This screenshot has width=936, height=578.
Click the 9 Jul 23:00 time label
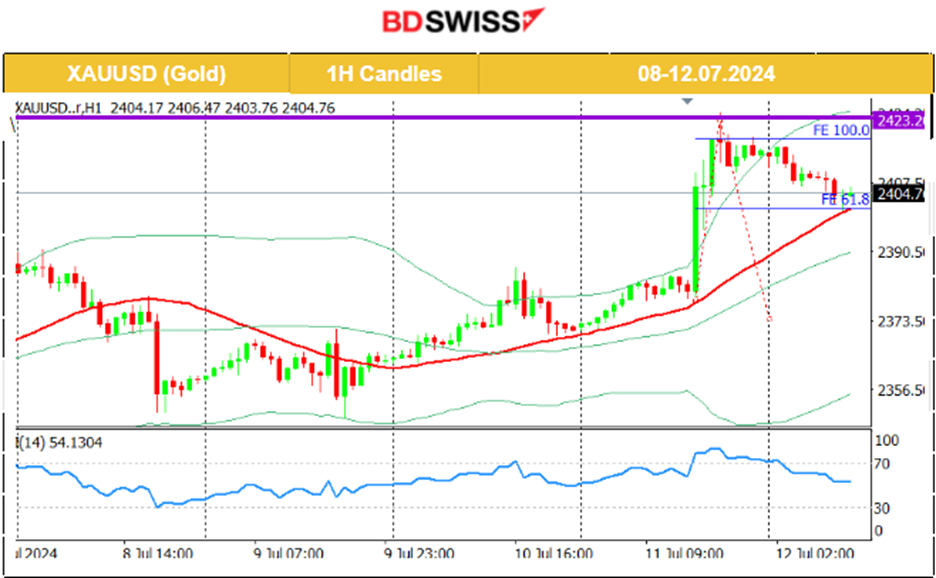pos(418,554)
